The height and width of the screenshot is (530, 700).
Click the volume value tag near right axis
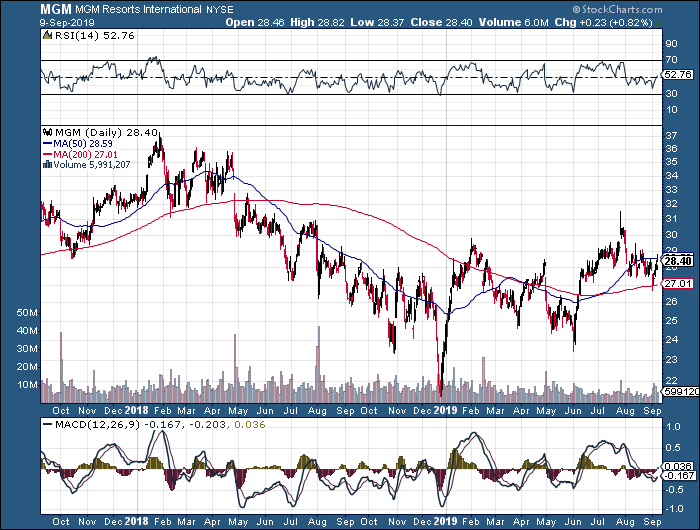pyautogui.click(x=681, y=392)
